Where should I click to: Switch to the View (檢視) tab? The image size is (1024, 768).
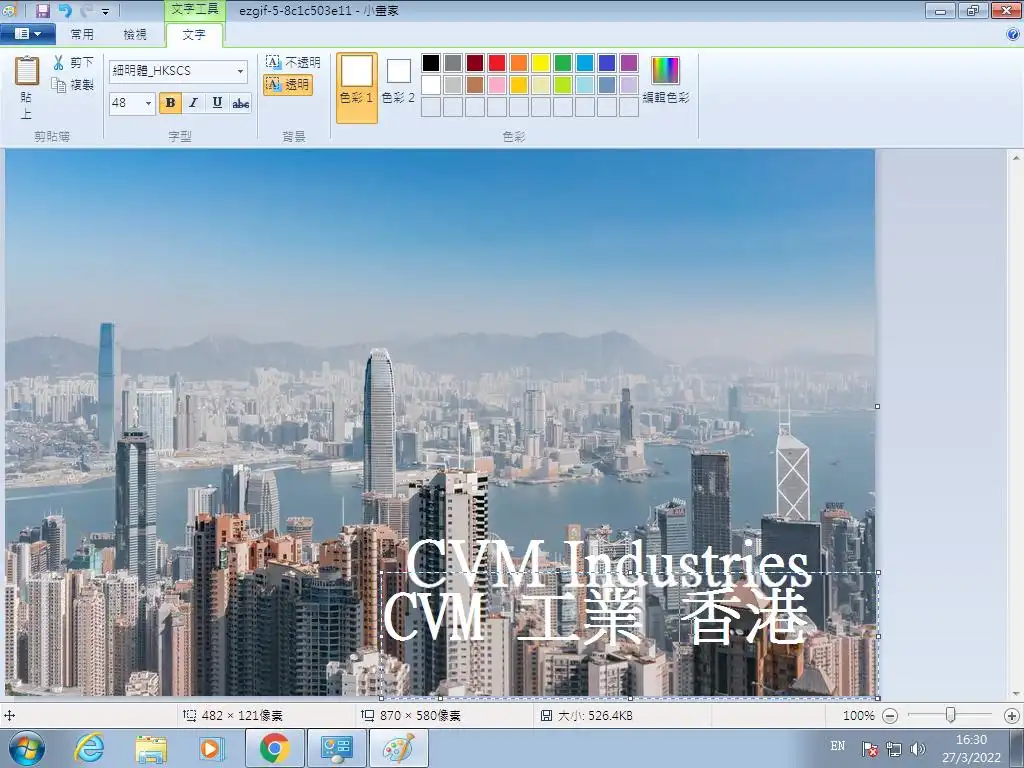135,34
